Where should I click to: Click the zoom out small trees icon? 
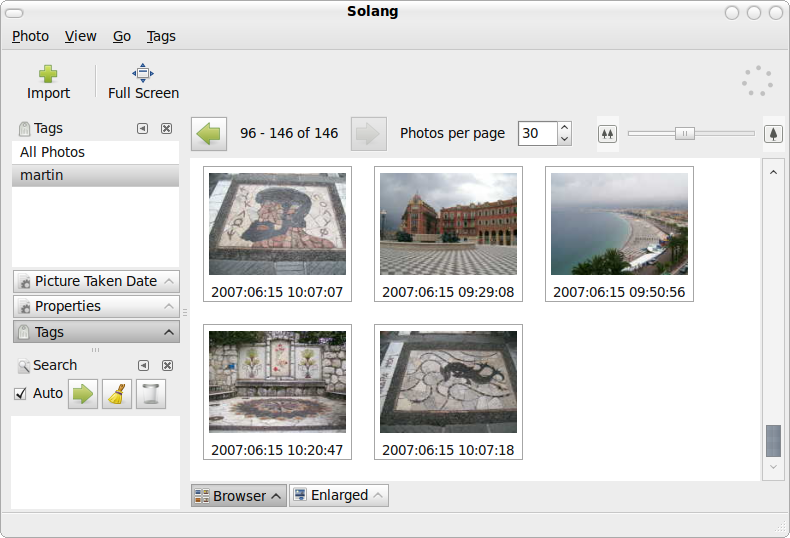click(607, 133)
